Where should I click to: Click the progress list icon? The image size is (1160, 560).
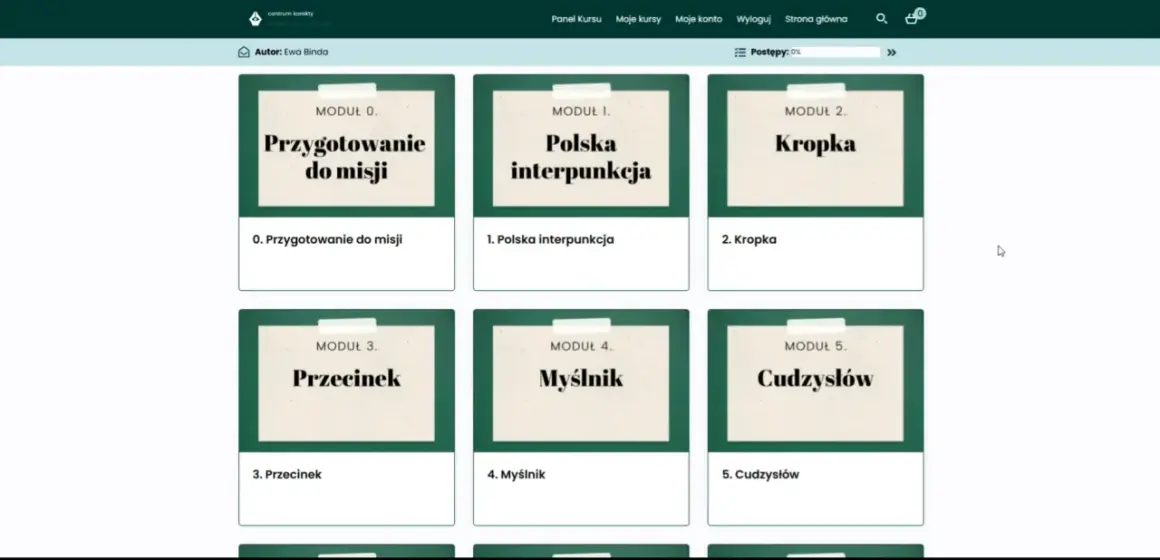point(740,52)
